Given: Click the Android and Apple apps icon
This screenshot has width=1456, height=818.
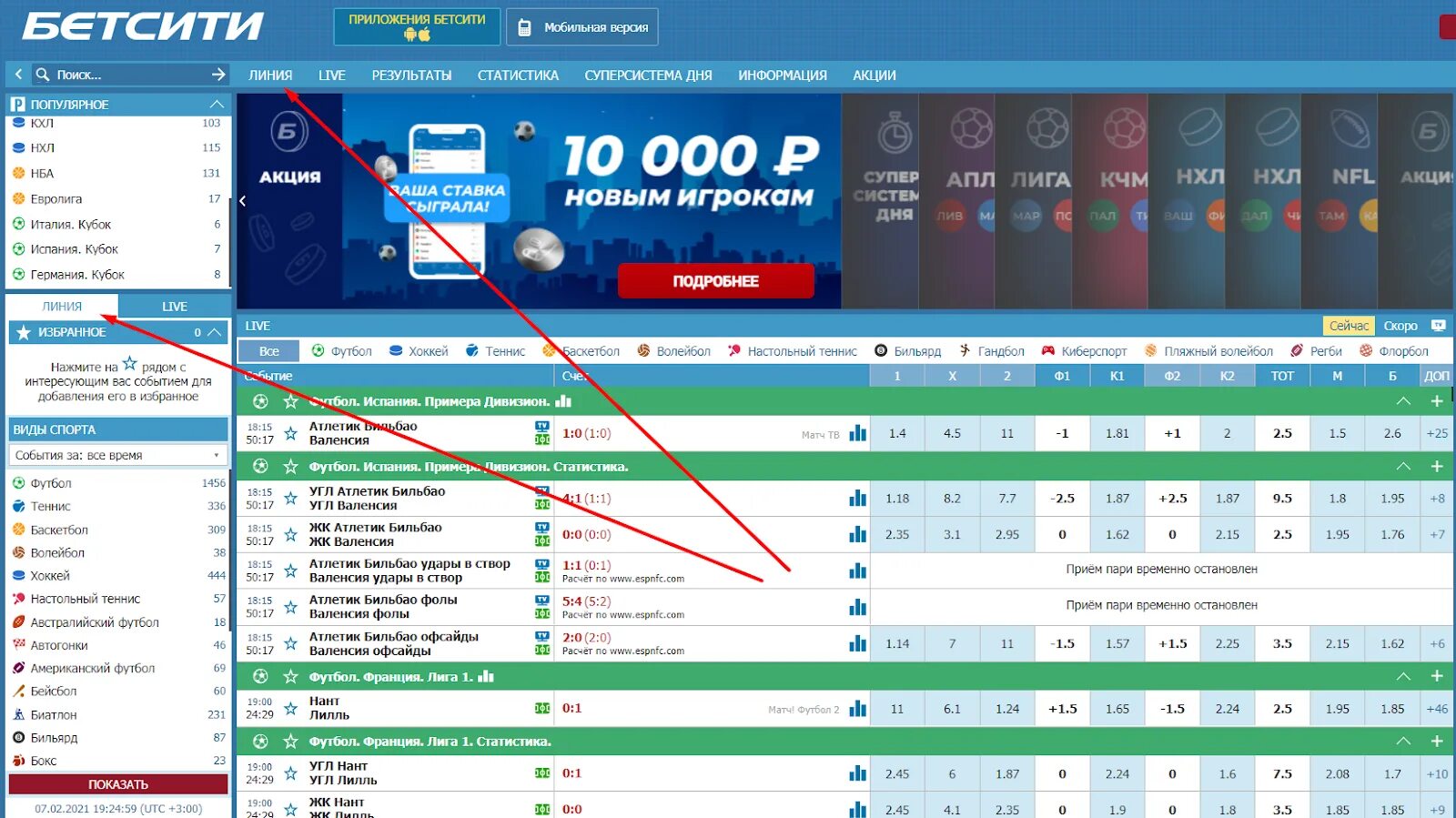Looking at the screenshot, I should [417, 35].
